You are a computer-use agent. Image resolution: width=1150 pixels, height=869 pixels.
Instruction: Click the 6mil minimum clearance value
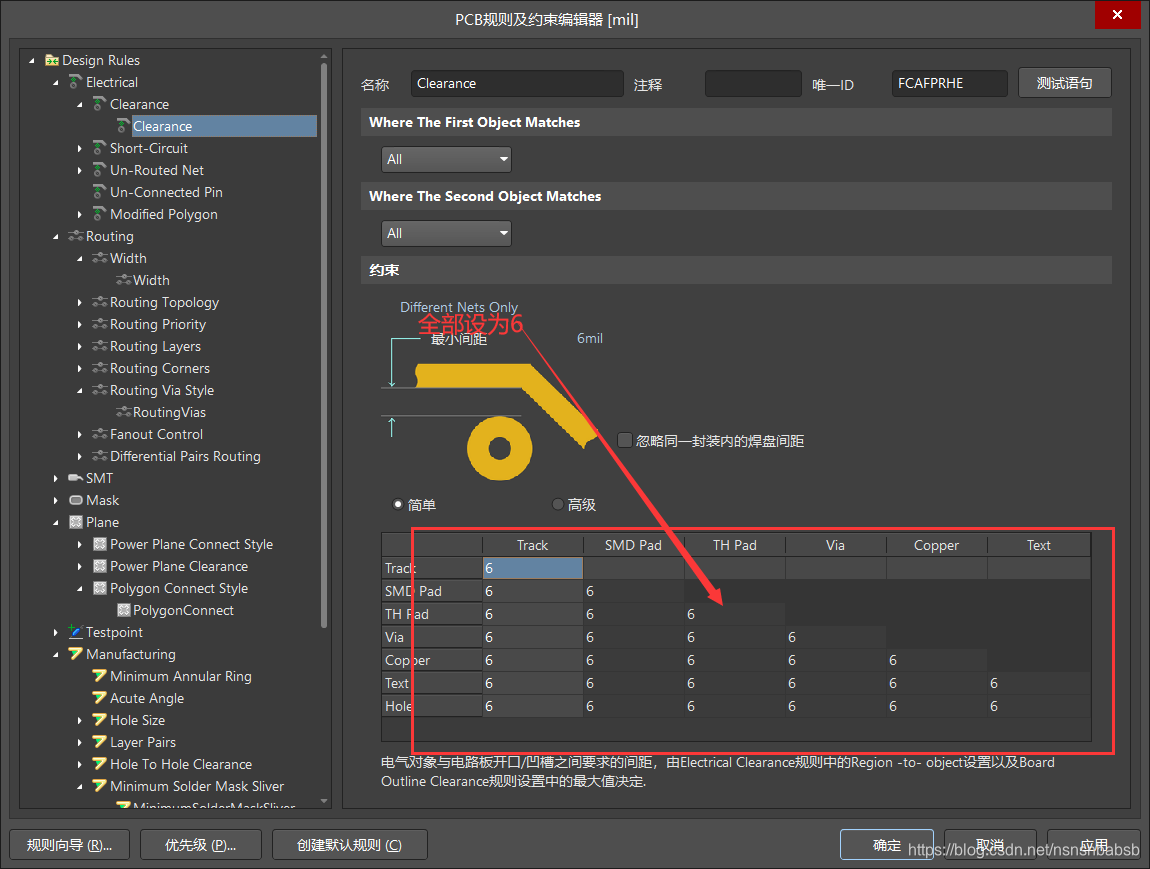click(x=590, y=338)
